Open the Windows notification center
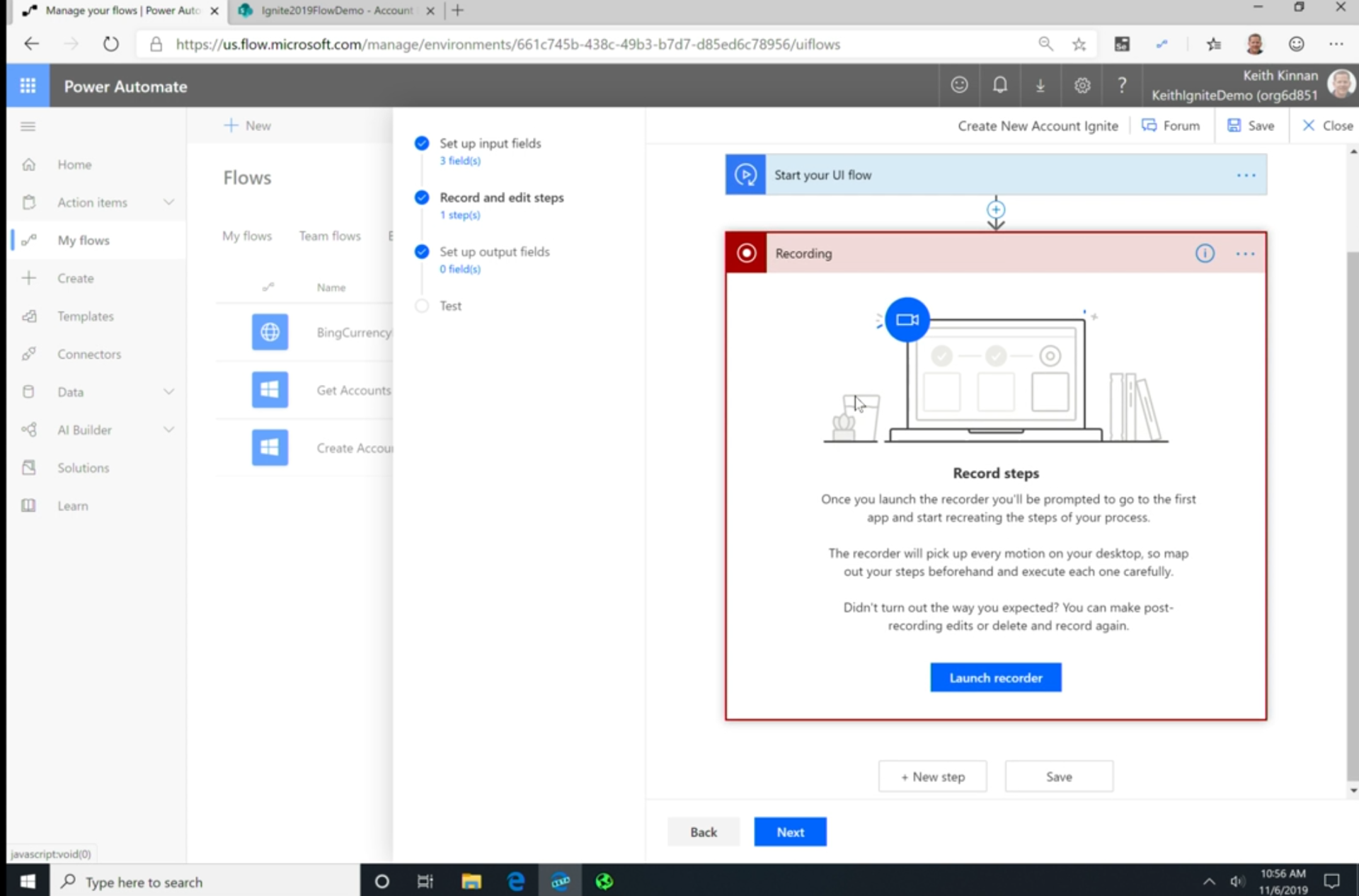 [x=1332, y=881]
